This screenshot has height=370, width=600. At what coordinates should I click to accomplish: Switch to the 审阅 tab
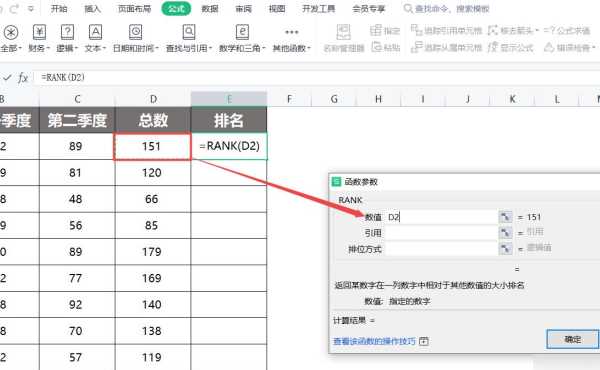(x=243, y=8)
